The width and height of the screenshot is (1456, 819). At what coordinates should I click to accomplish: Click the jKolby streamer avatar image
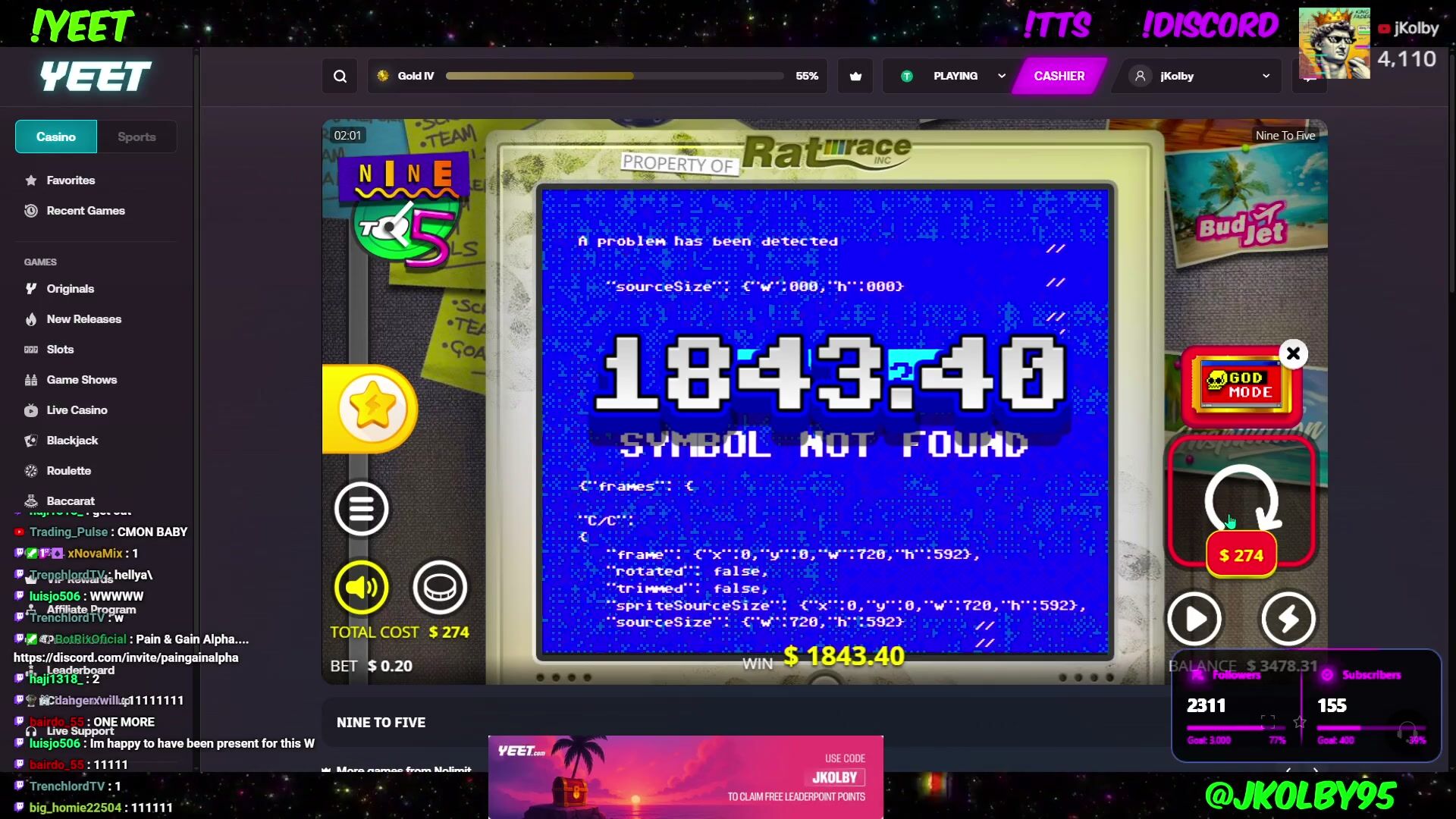pyautogui.click(x=1334, y=43)
